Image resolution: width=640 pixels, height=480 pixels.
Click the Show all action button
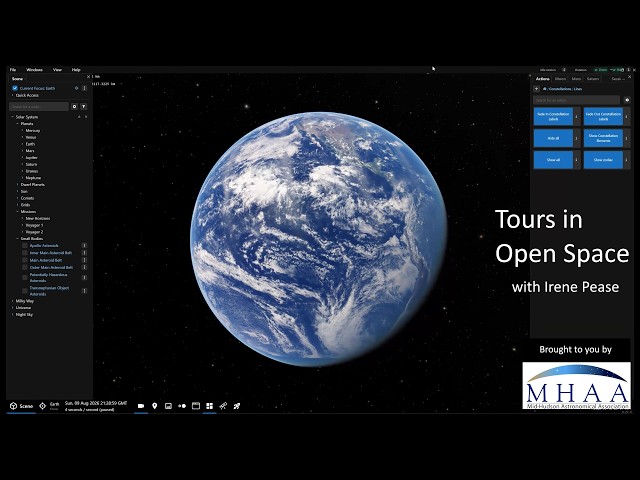[x=553, y=160]
